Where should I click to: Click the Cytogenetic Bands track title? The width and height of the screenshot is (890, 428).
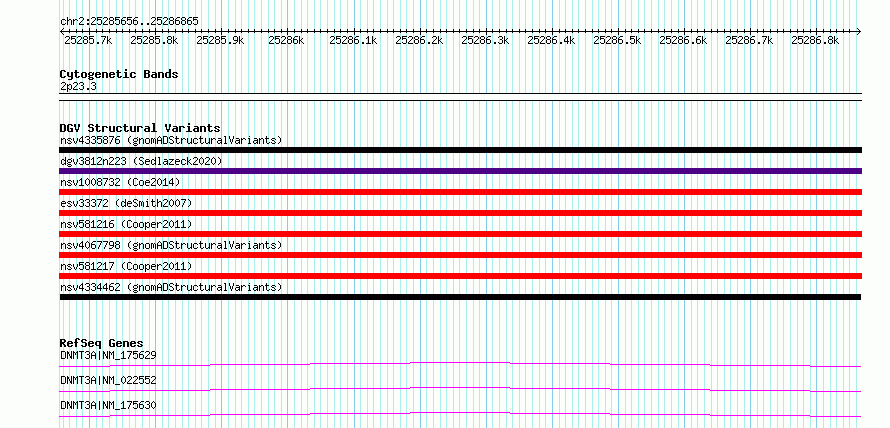pos(119,74)
